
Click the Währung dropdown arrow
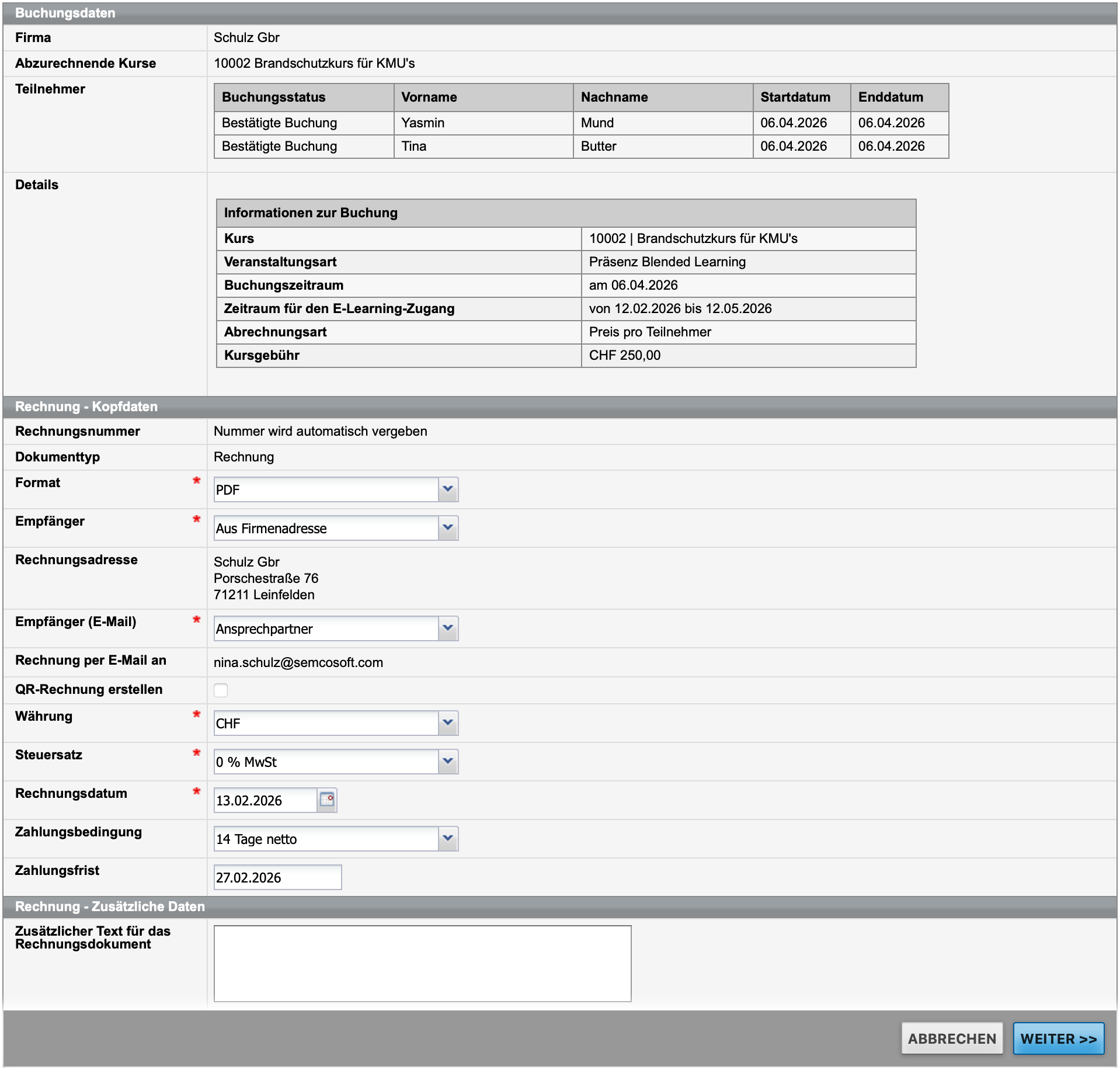(447, 723)
